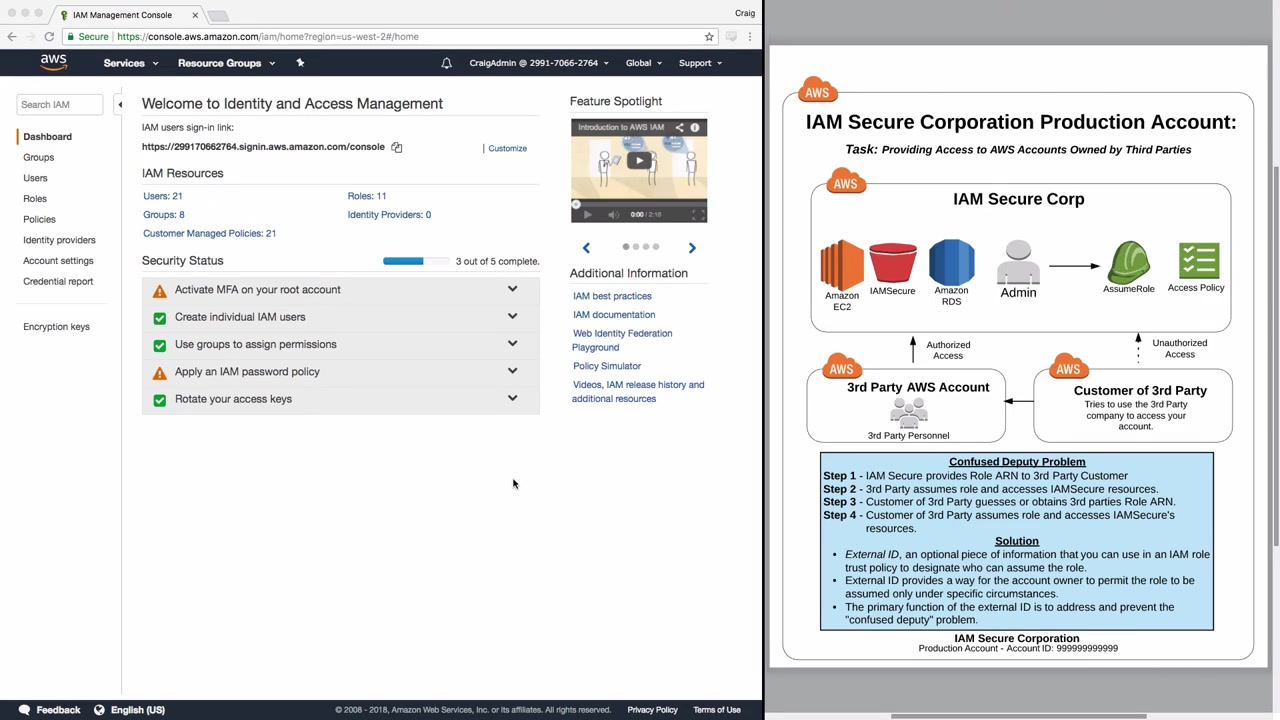This screenshot has width=1280, height=720.
Task: Open the notifications bell
Action: [x=447, y=63]
